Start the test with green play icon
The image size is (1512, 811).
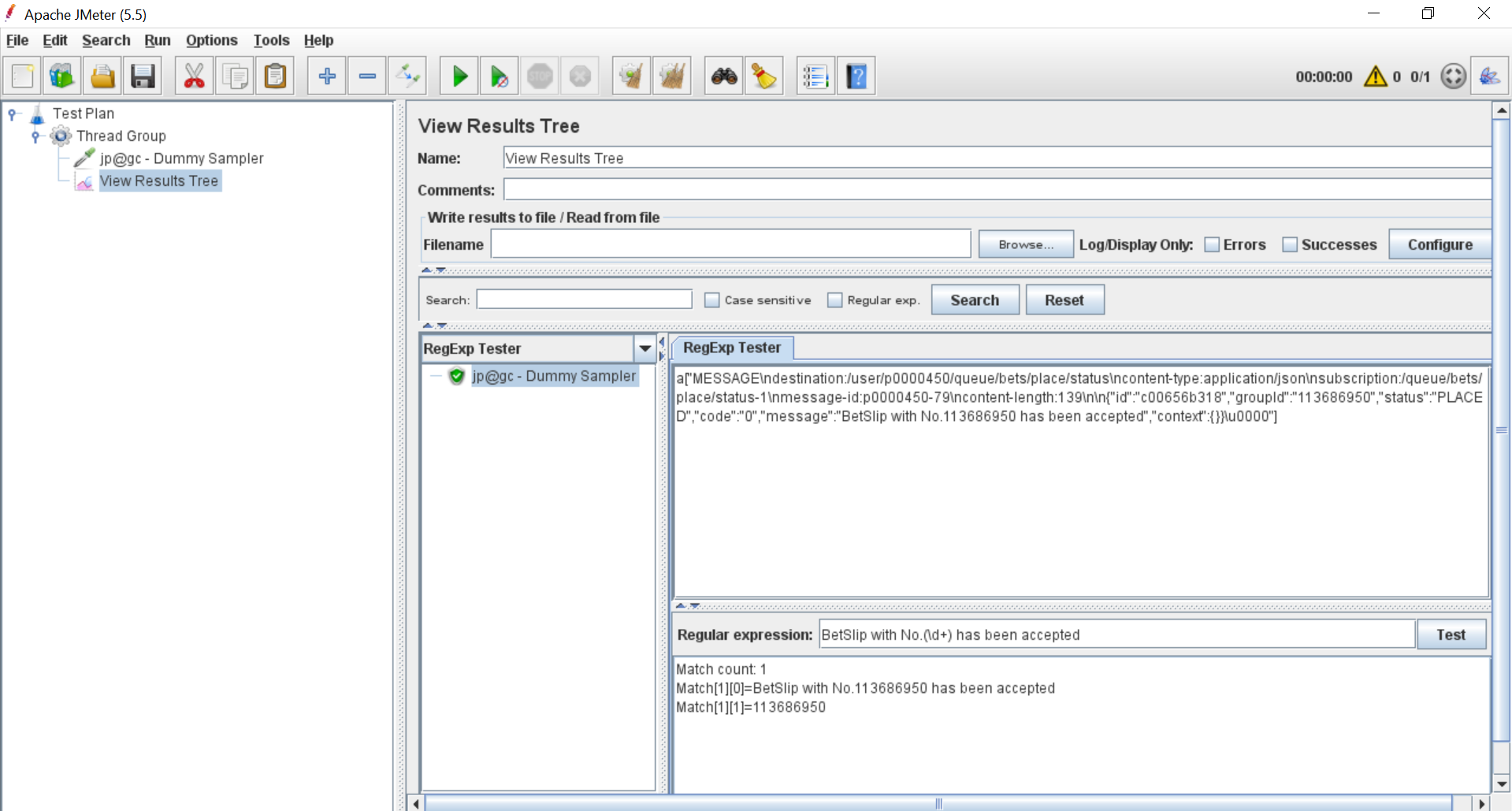pos(459,76)
